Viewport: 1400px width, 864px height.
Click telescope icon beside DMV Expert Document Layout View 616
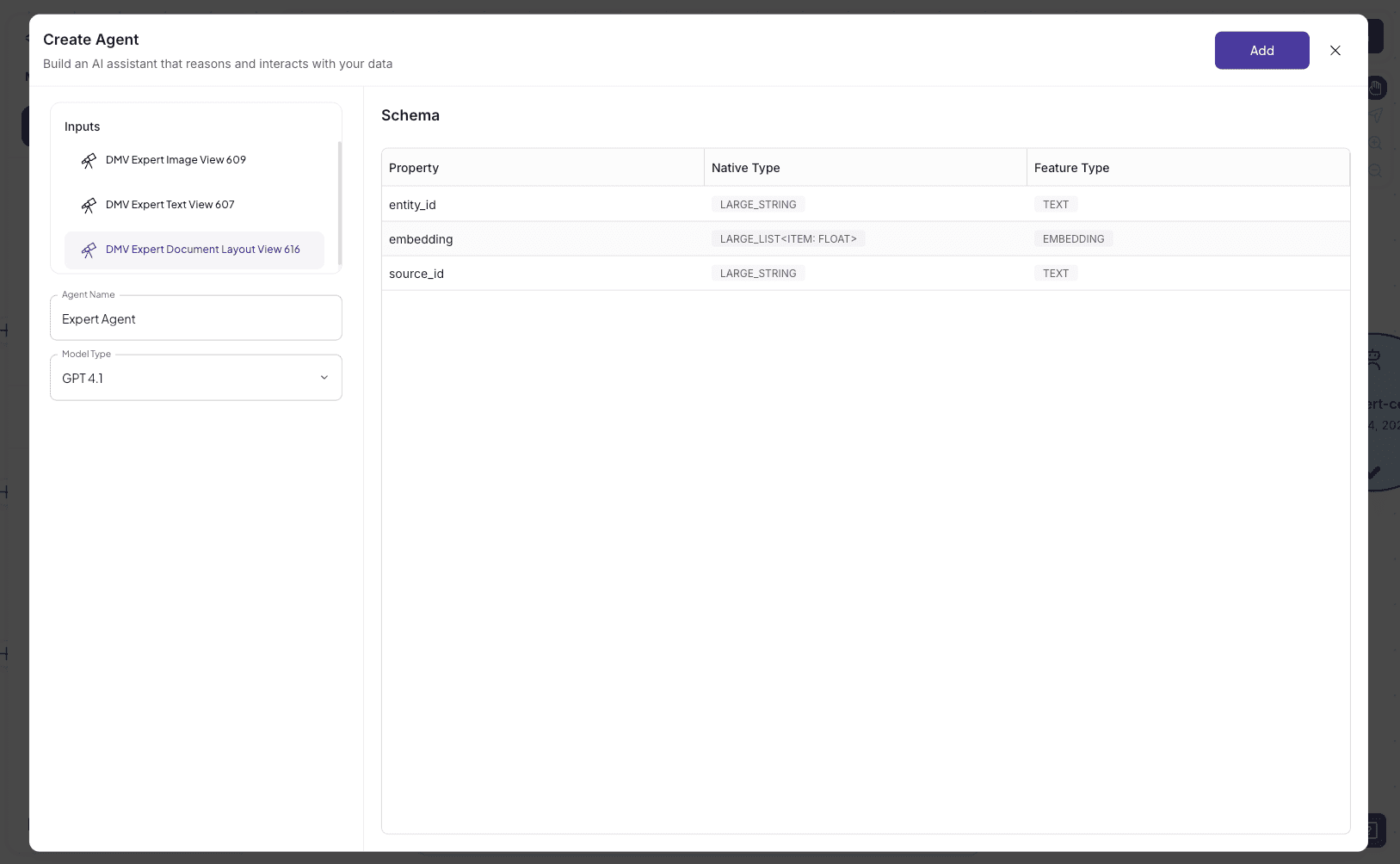click(x=89, y=250)
